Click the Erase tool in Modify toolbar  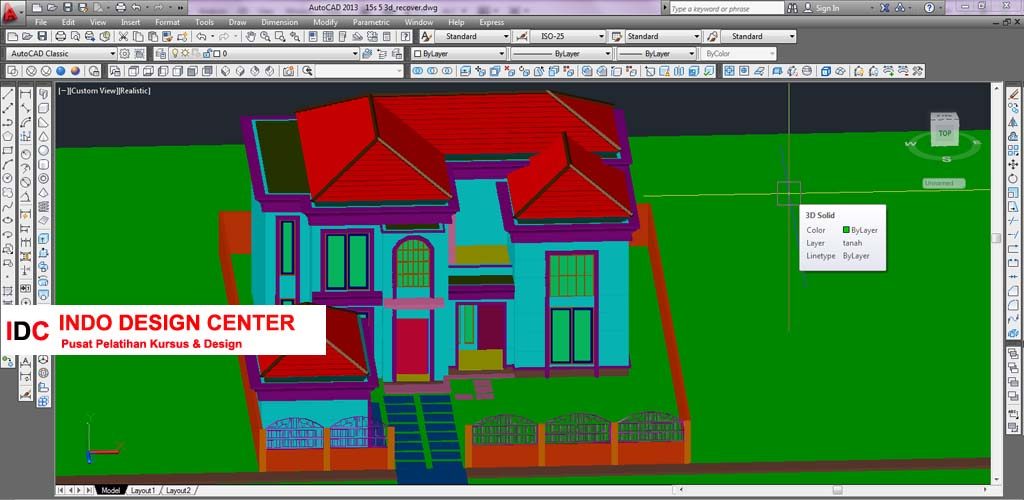pyautogui.click(x=1014, y=94)
